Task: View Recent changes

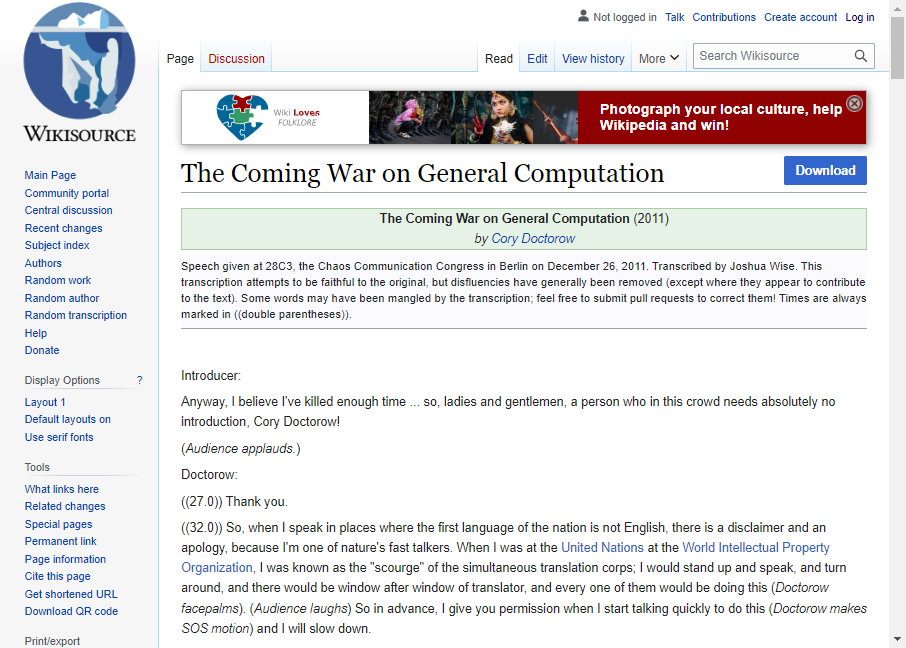Action: coord(63,228)
